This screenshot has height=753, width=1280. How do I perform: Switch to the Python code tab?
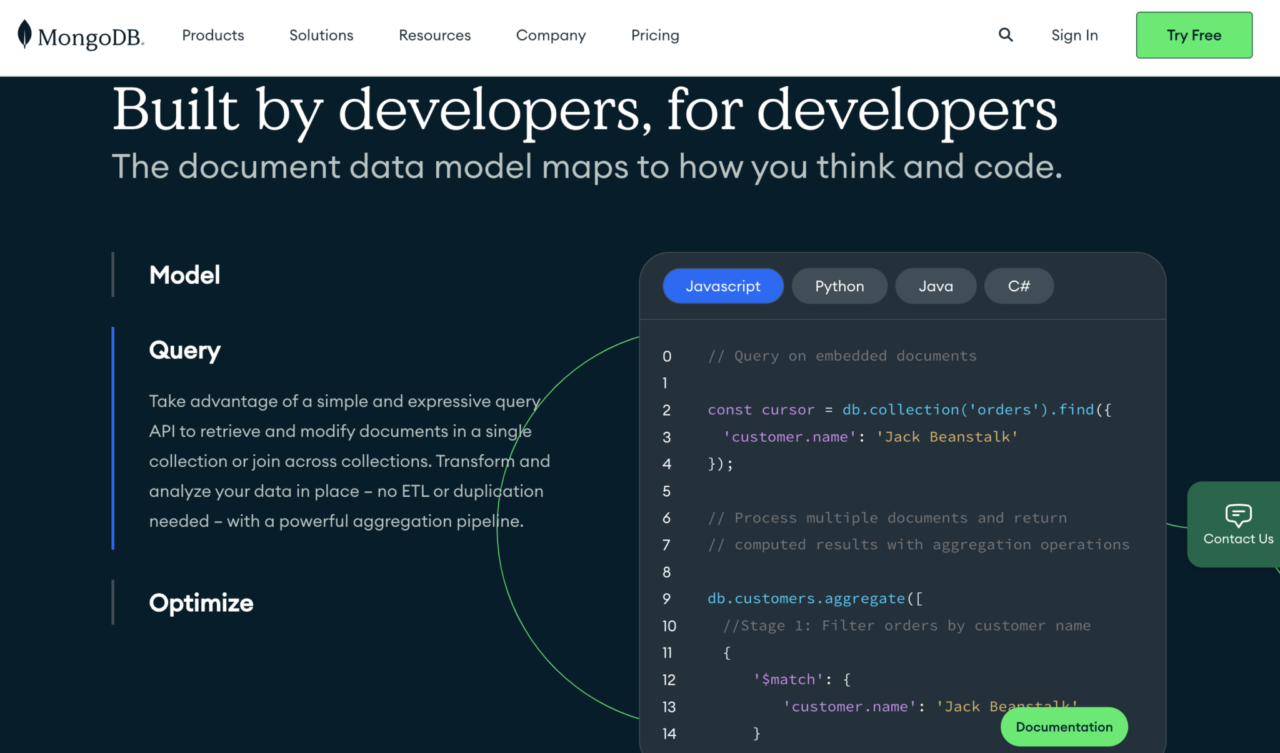pos(840,286)
